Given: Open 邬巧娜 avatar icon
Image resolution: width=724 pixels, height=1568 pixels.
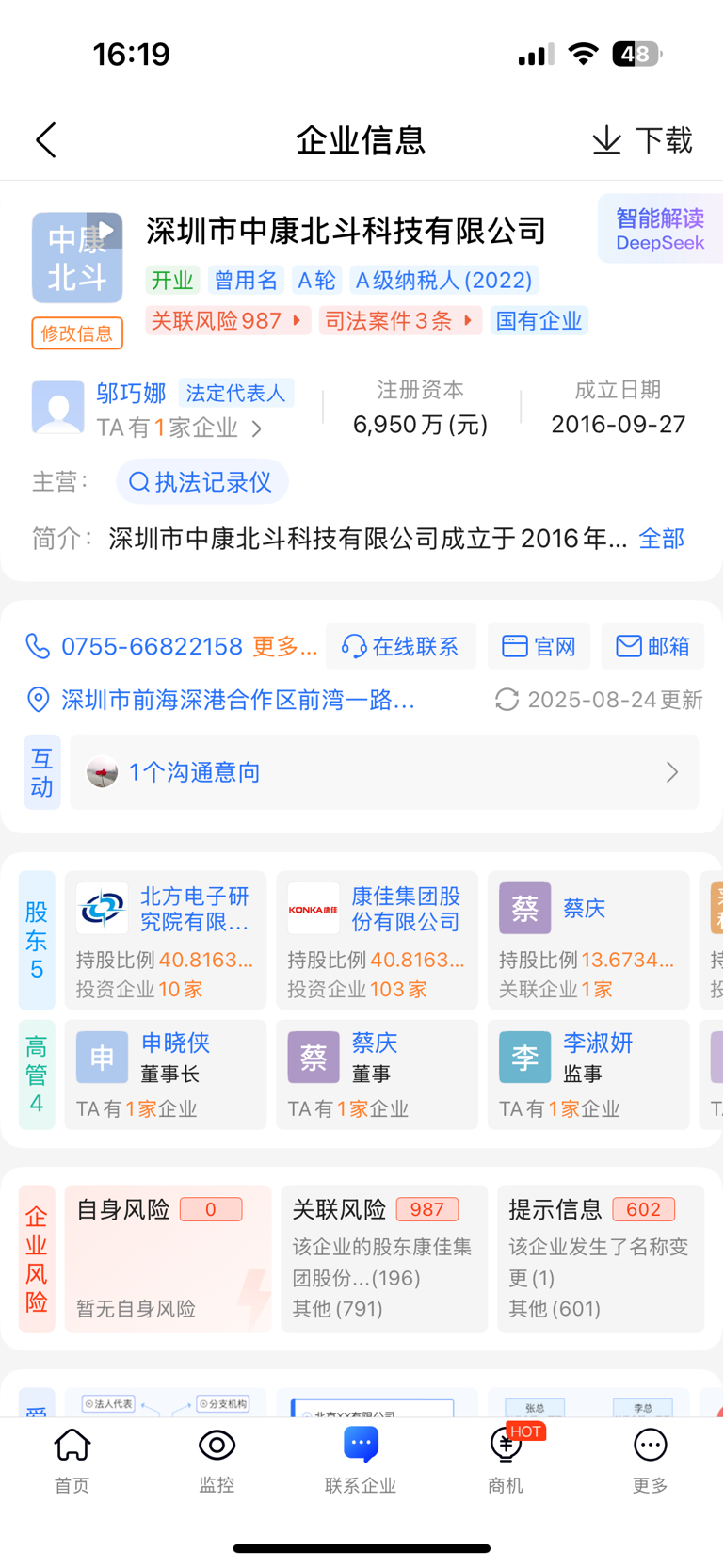Looking at the screenshot, I should 58,407.
